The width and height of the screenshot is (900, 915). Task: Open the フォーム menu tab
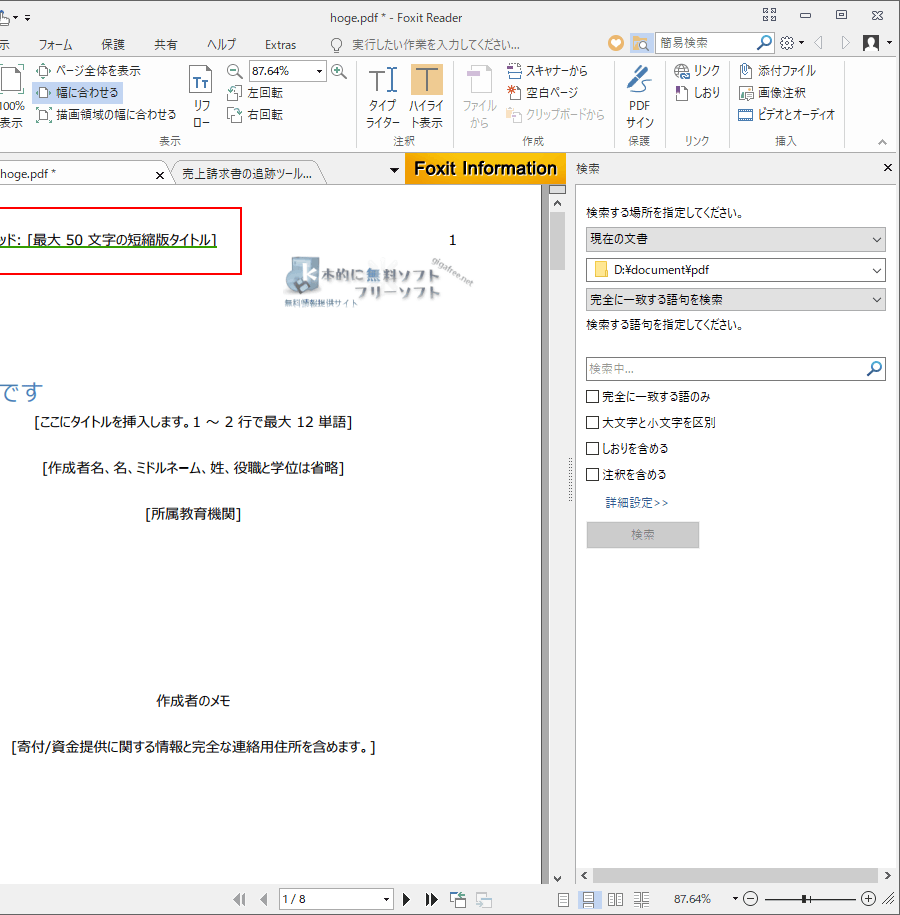click(x=55, y=45)
